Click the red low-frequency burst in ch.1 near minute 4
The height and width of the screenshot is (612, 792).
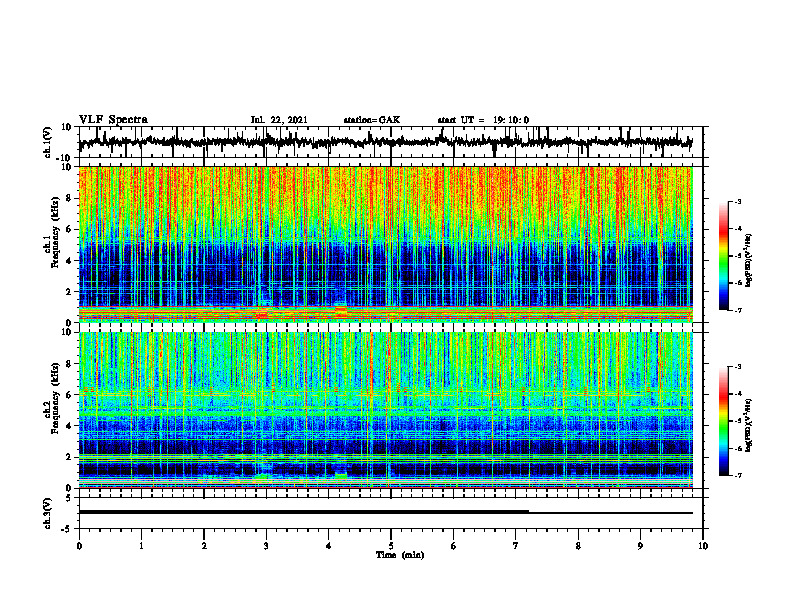click(x=341, y=310)
